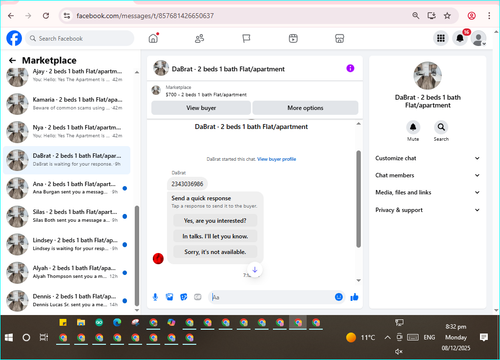
Task: Open Chrome three-dot menu
Action: 489,16
